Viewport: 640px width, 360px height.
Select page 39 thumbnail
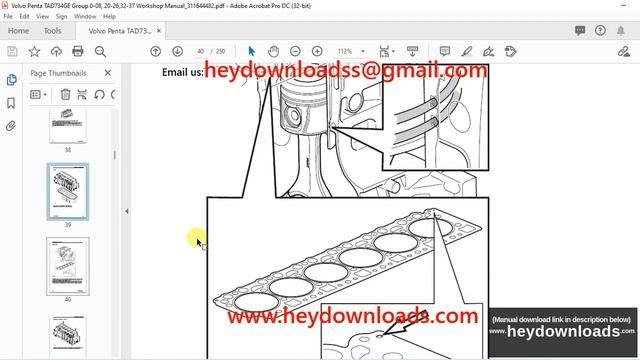pyautogui.click(x=68, y=191)
